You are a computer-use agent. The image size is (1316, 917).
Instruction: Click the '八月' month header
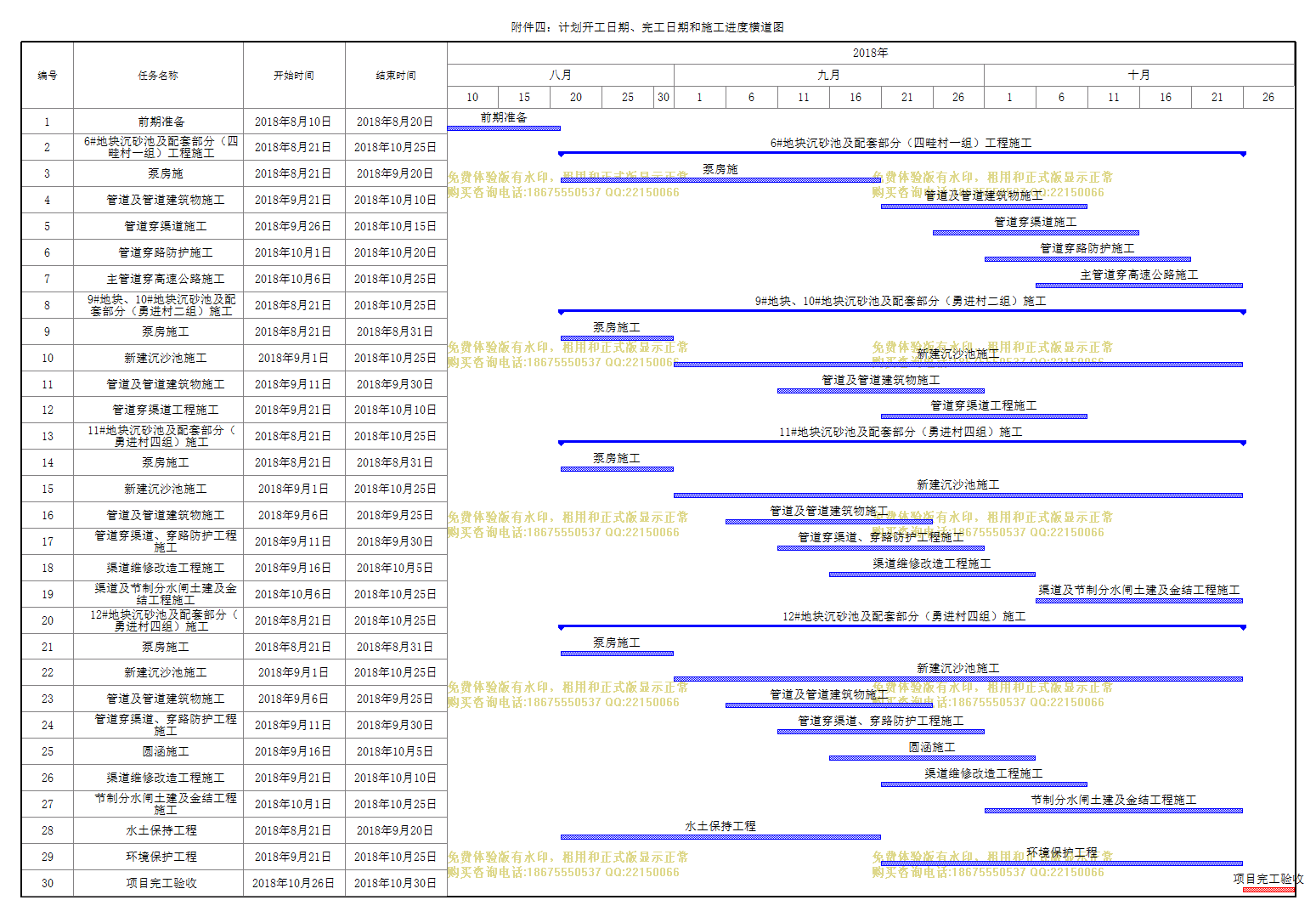click(x=561, y=75)
